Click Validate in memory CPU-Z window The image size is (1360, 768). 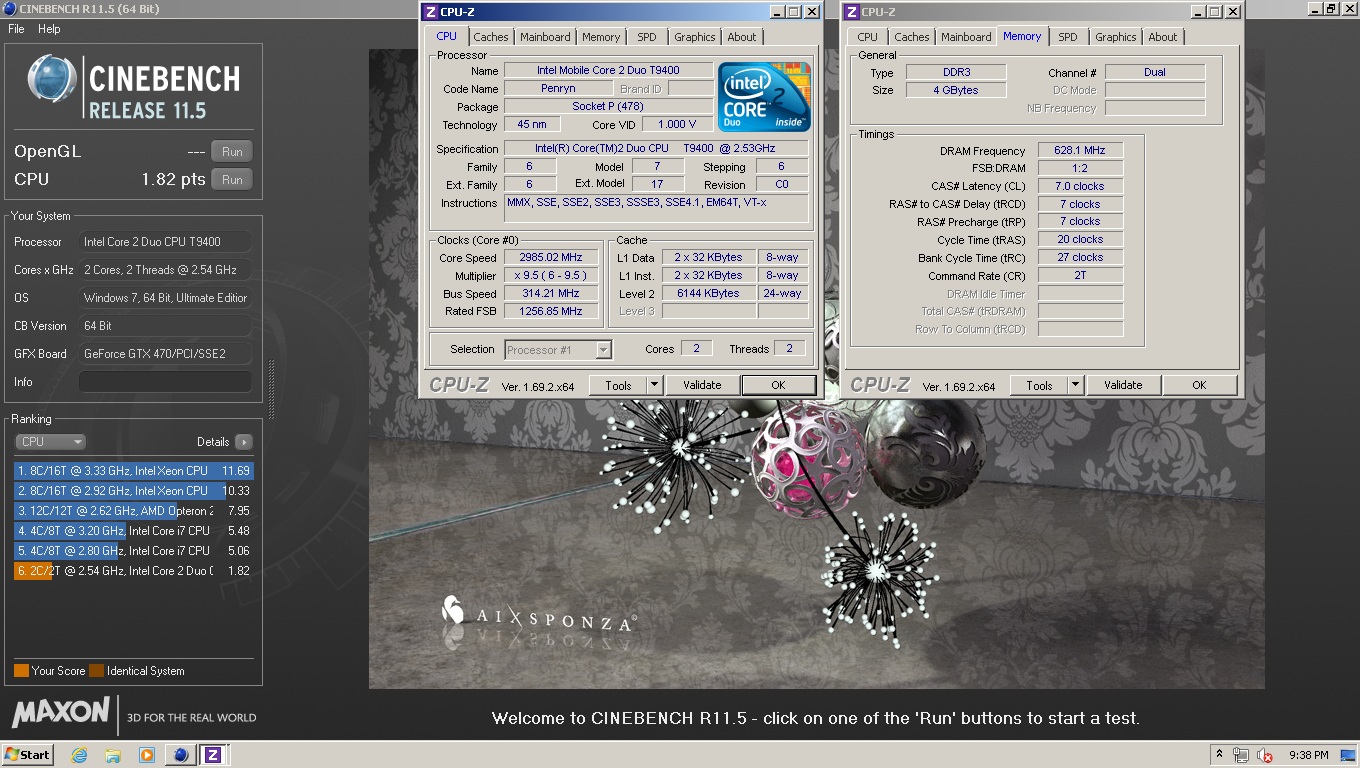click(1123, 385)
